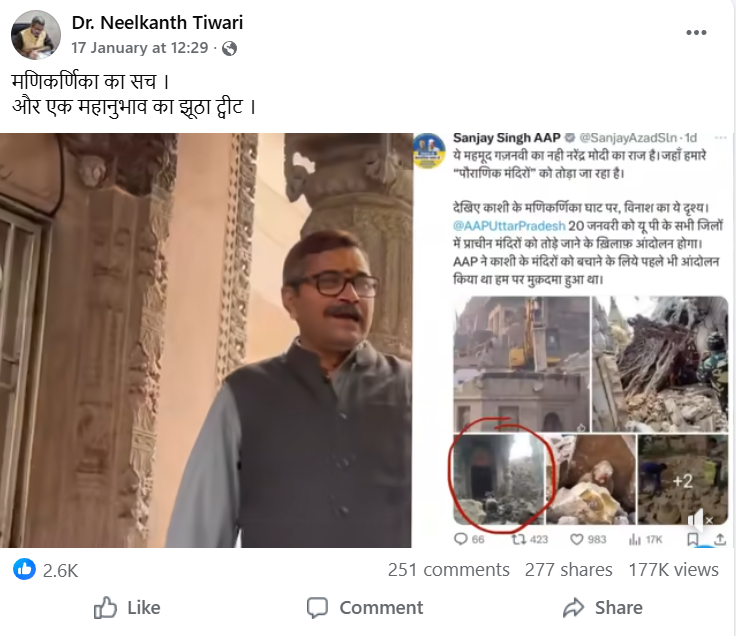Open the three-dot post options menu
736x636 pixels.
point(696,32)
